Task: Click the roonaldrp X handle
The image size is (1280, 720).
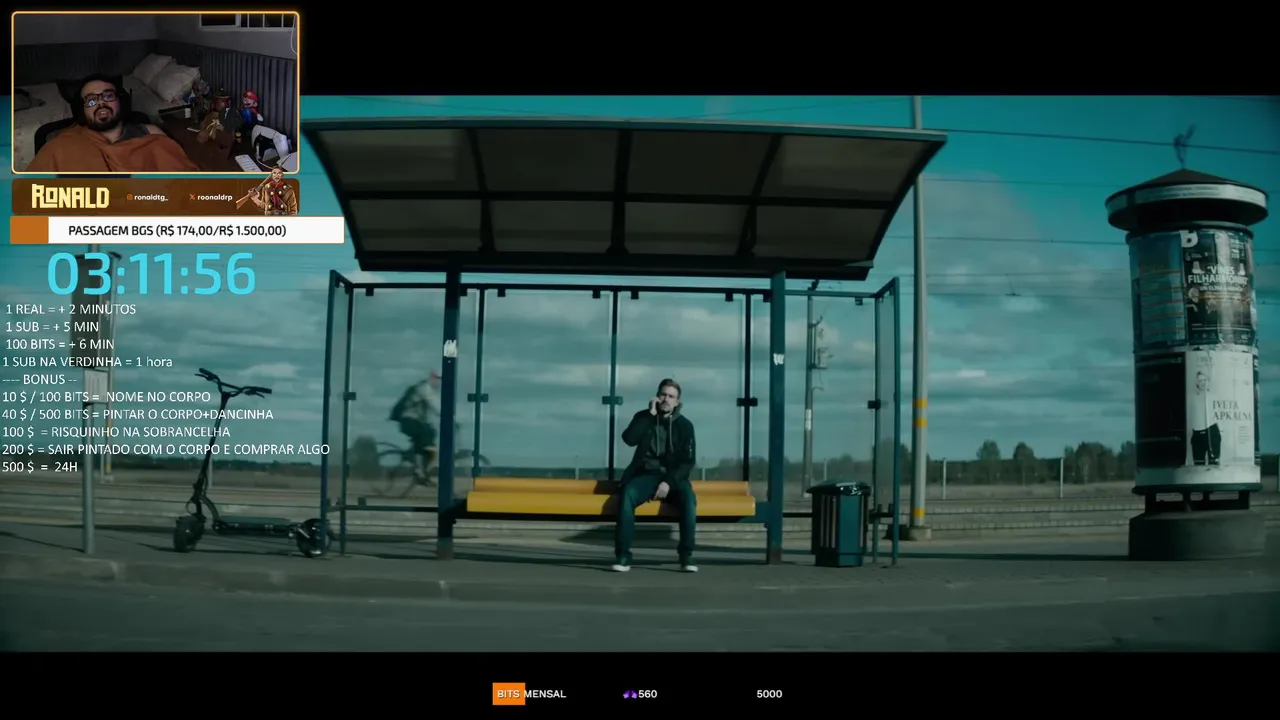Action: click(215, 197)
